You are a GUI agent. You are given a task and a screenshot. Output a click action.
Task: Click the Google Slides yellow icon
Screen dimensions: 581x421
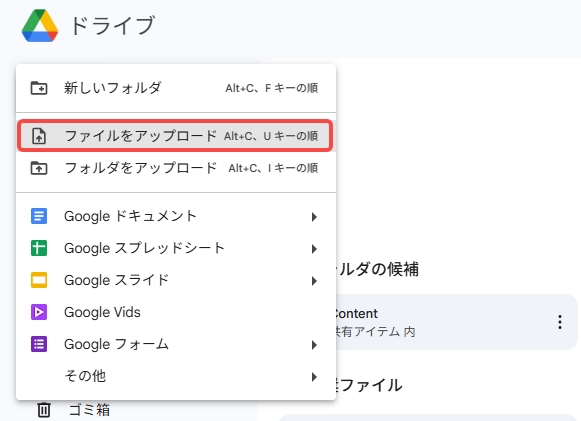[x=39, y=280]
